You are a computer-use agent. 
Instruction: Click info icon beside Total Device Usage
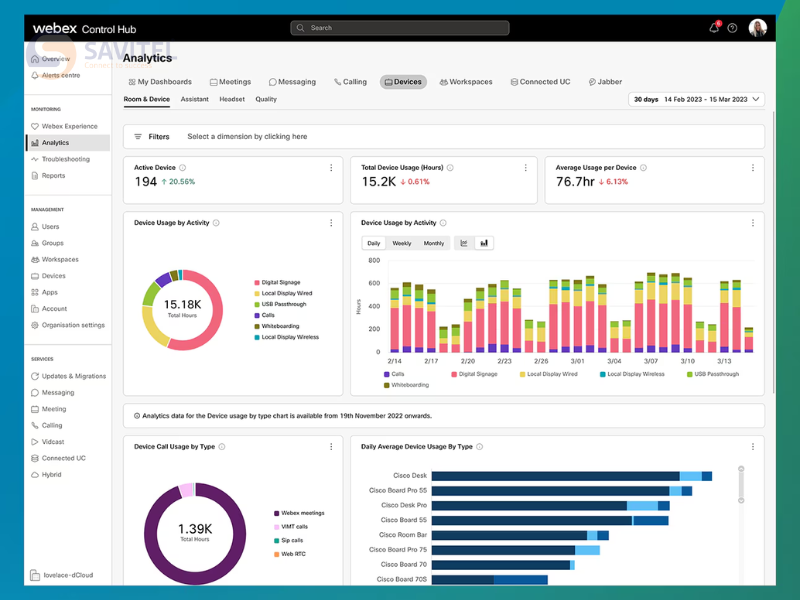tap(450, 168)
